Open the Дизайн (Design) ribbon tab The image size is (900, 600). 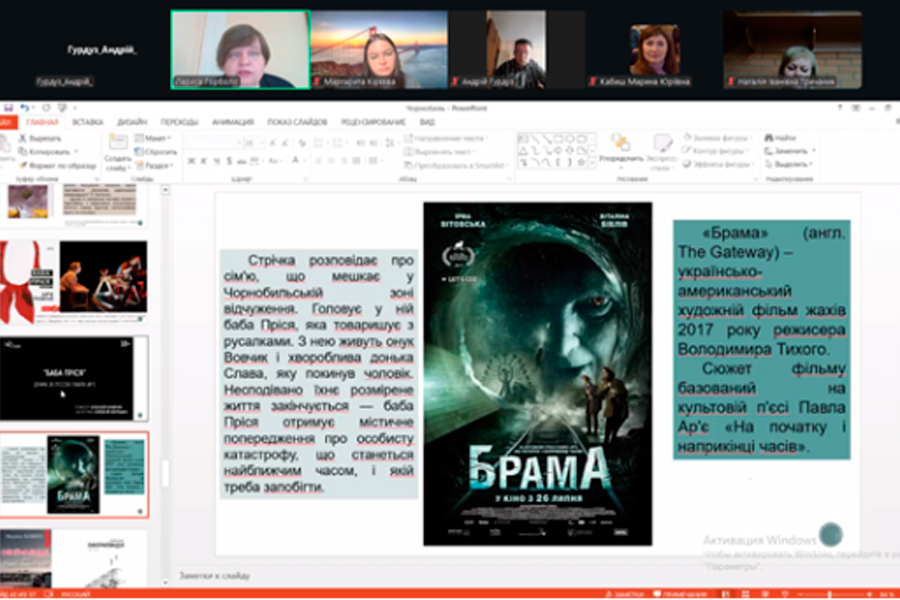tap(131, 122)
